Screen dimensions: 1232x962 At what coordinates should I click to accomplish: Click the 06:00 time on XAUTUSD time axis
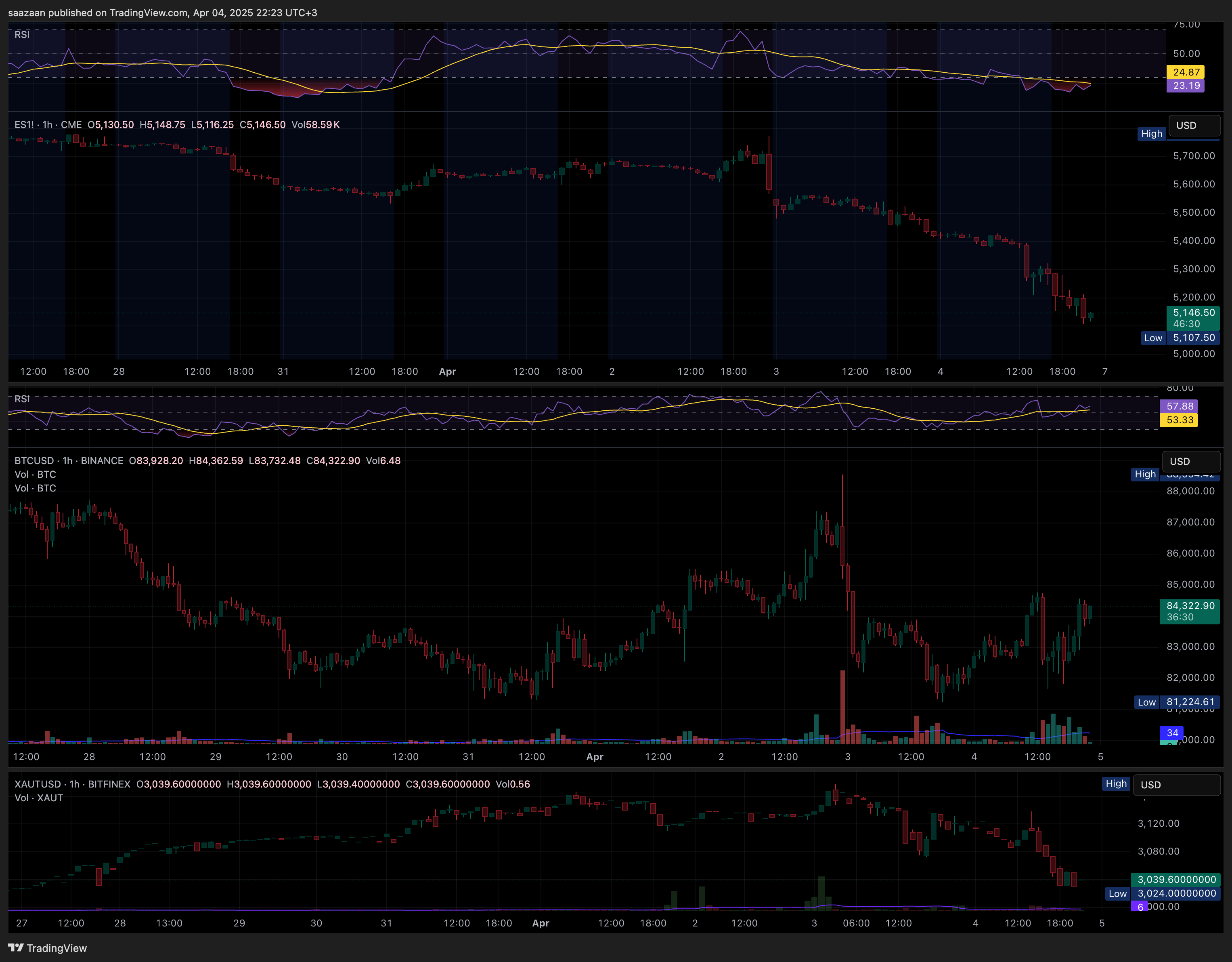click(x=856, y=923)
